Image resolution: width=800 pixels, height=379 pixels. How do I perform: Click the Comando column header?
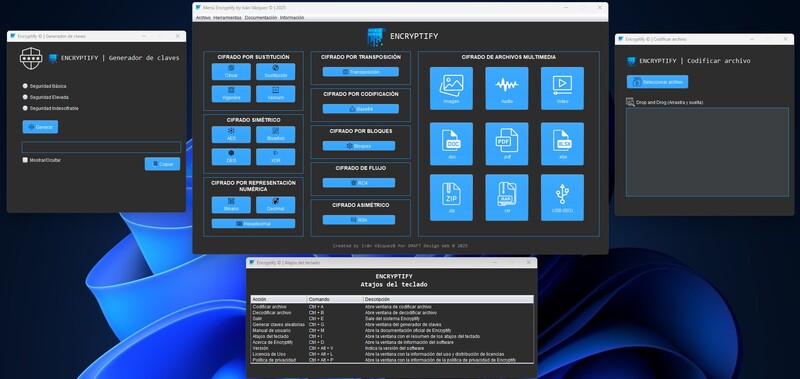pos(335,299)
